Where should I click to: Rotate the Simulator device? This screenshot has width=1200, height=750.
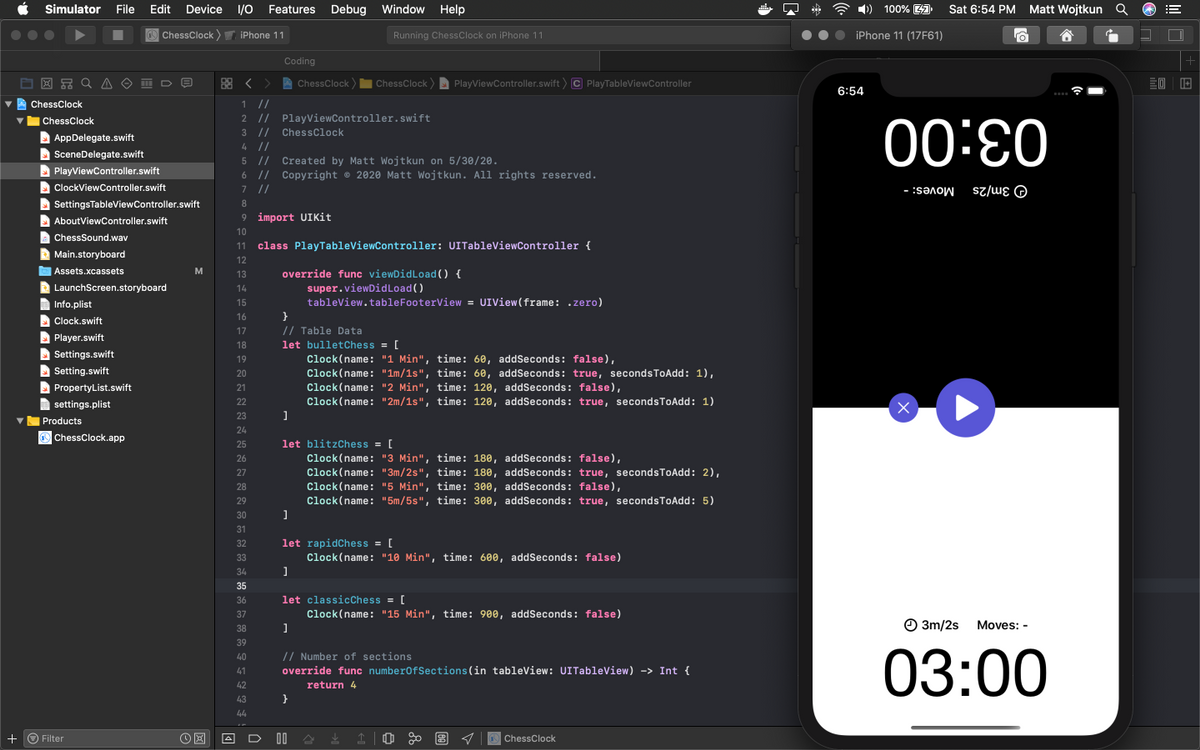pos(1112,35)
